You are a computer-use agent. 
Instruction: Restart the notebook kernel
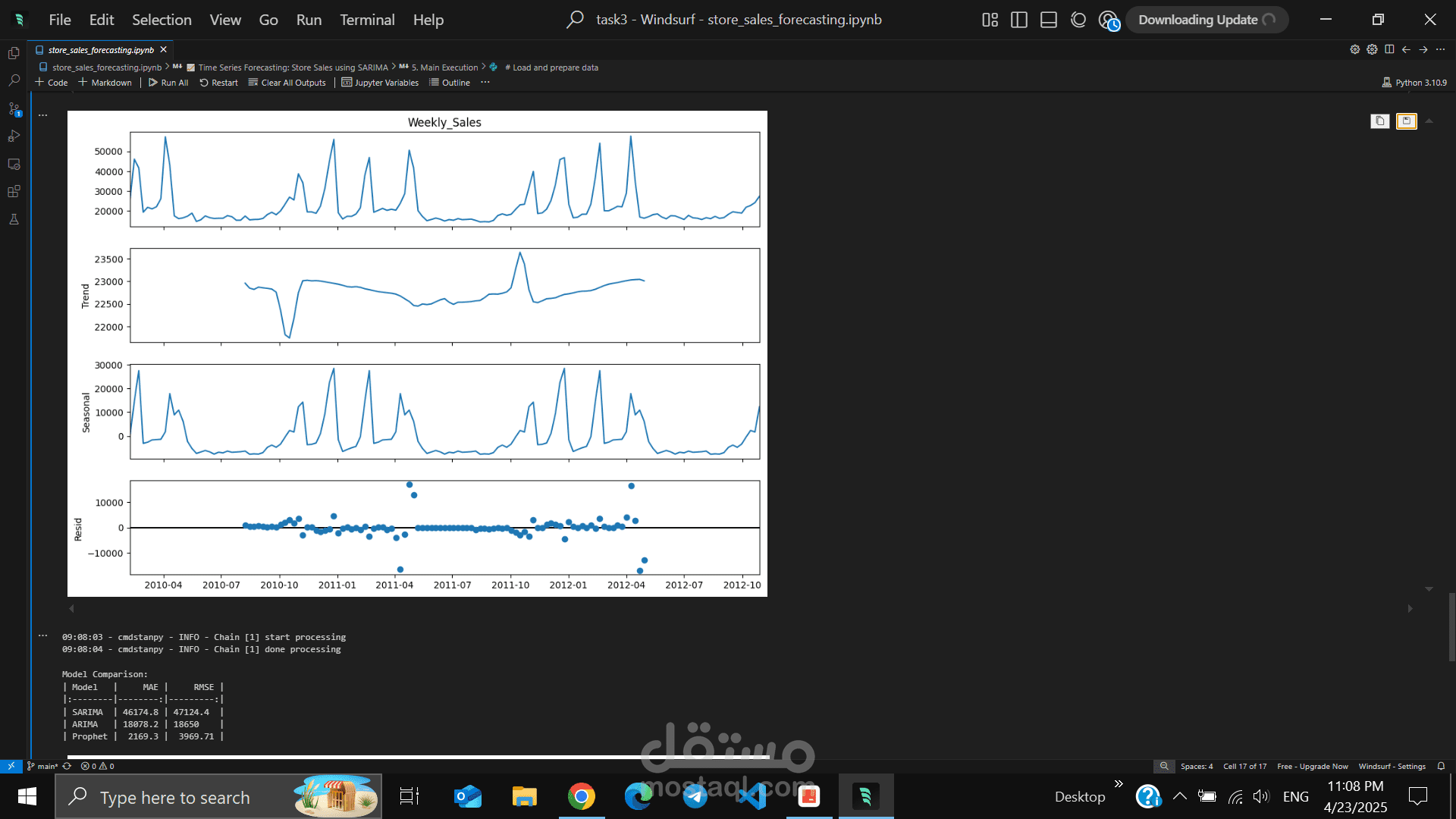pos(218,83)
